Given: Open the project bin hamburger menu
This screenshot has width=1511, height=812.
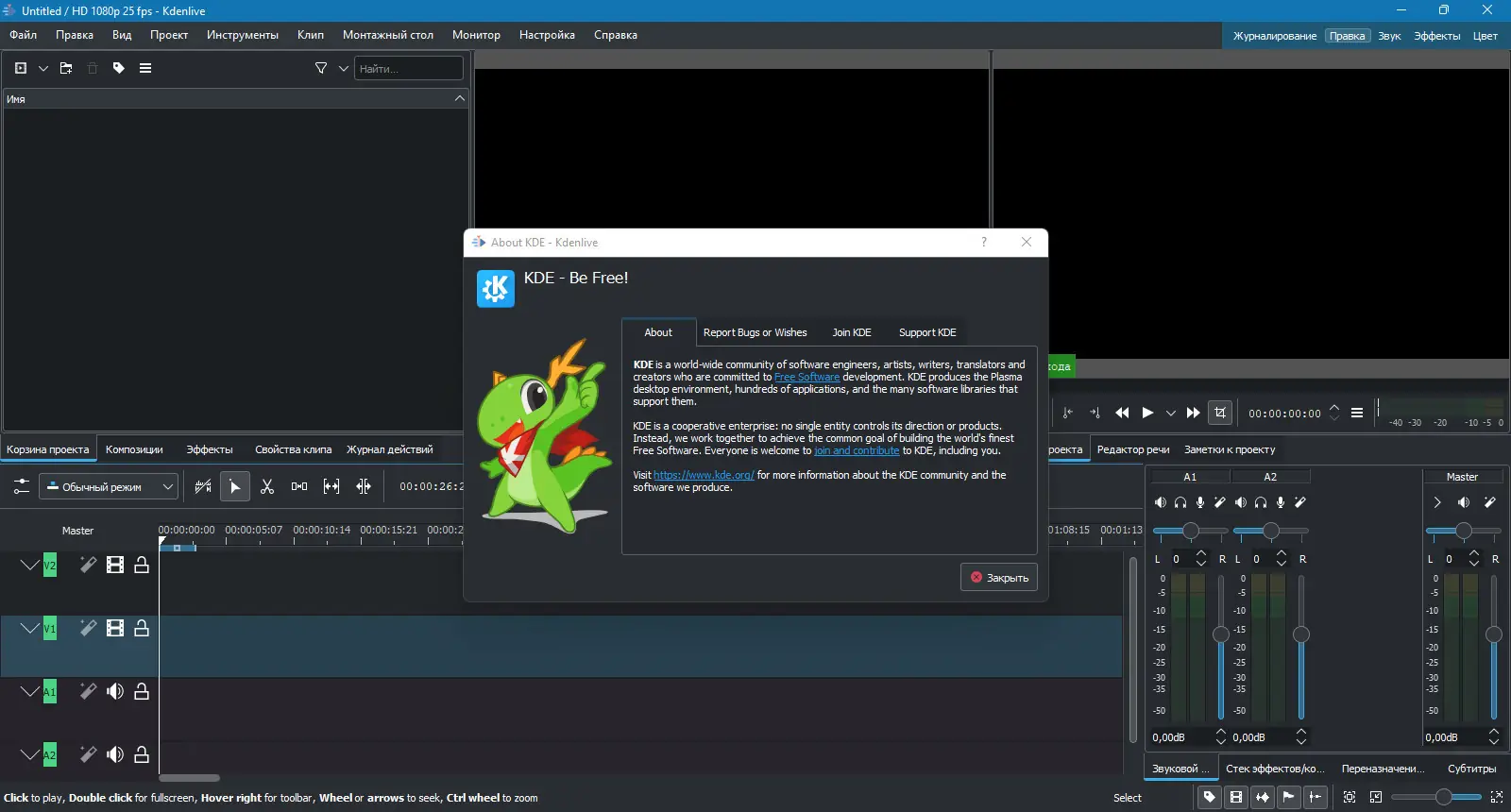Looking at the screenshot, I should click(145, 68).
